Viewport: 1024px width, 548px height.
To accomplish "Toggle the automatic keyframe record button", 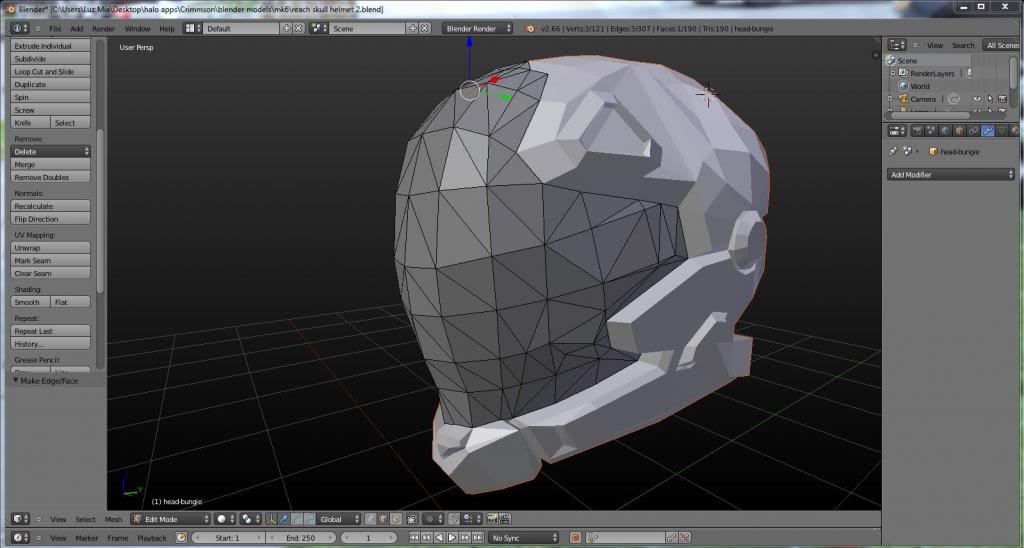I will (x=575, y=538).
